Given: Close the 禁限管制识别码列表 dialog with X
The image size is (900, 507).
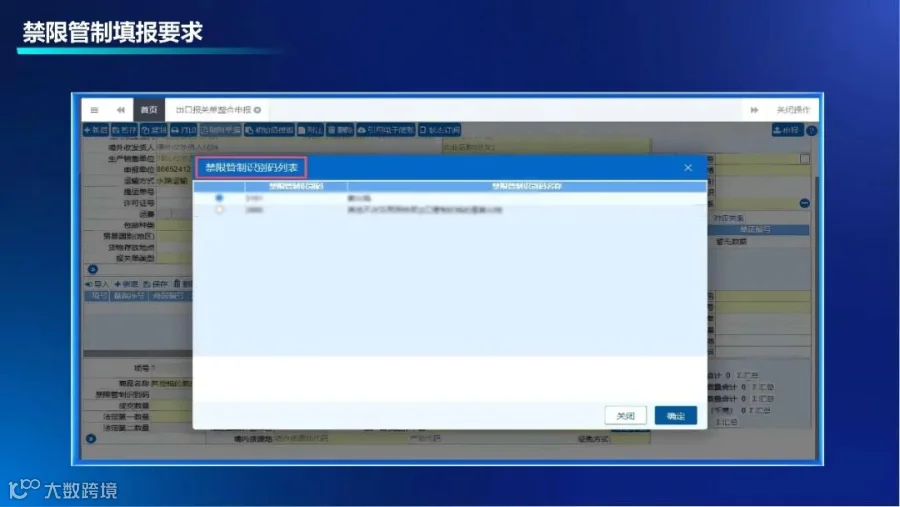Looking at the screenshot, I should [688, 168].
